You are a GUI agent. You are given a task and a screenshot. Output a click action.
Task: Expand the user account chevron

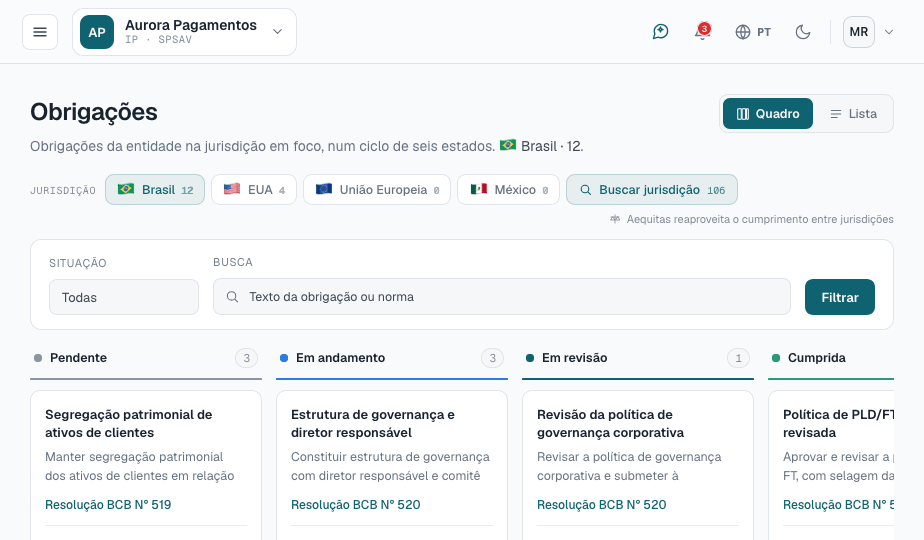point(889,32)
